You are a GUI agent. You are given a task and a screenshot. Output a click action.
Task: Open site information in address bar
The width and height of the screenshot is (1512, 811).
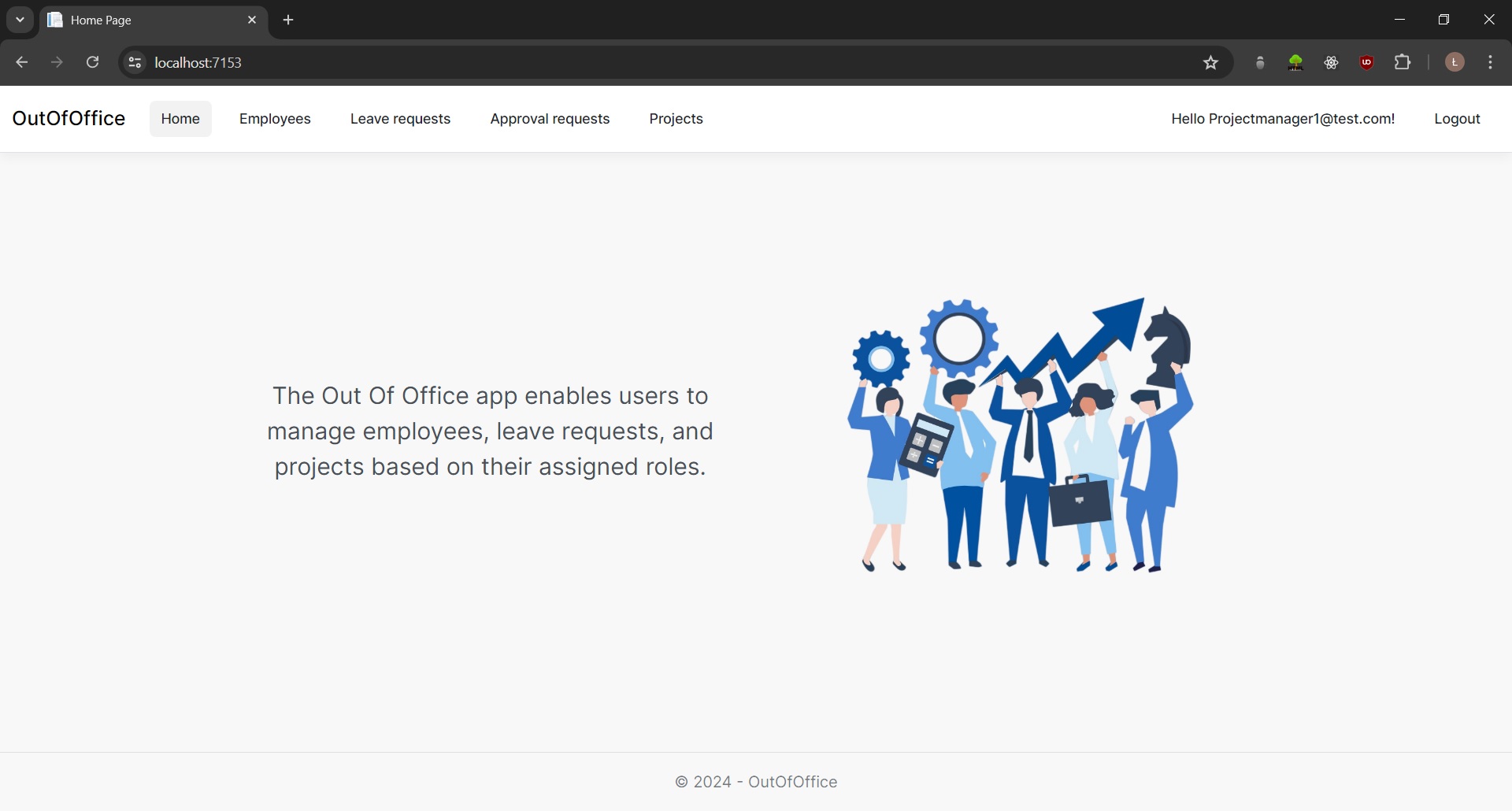[134, 62]
